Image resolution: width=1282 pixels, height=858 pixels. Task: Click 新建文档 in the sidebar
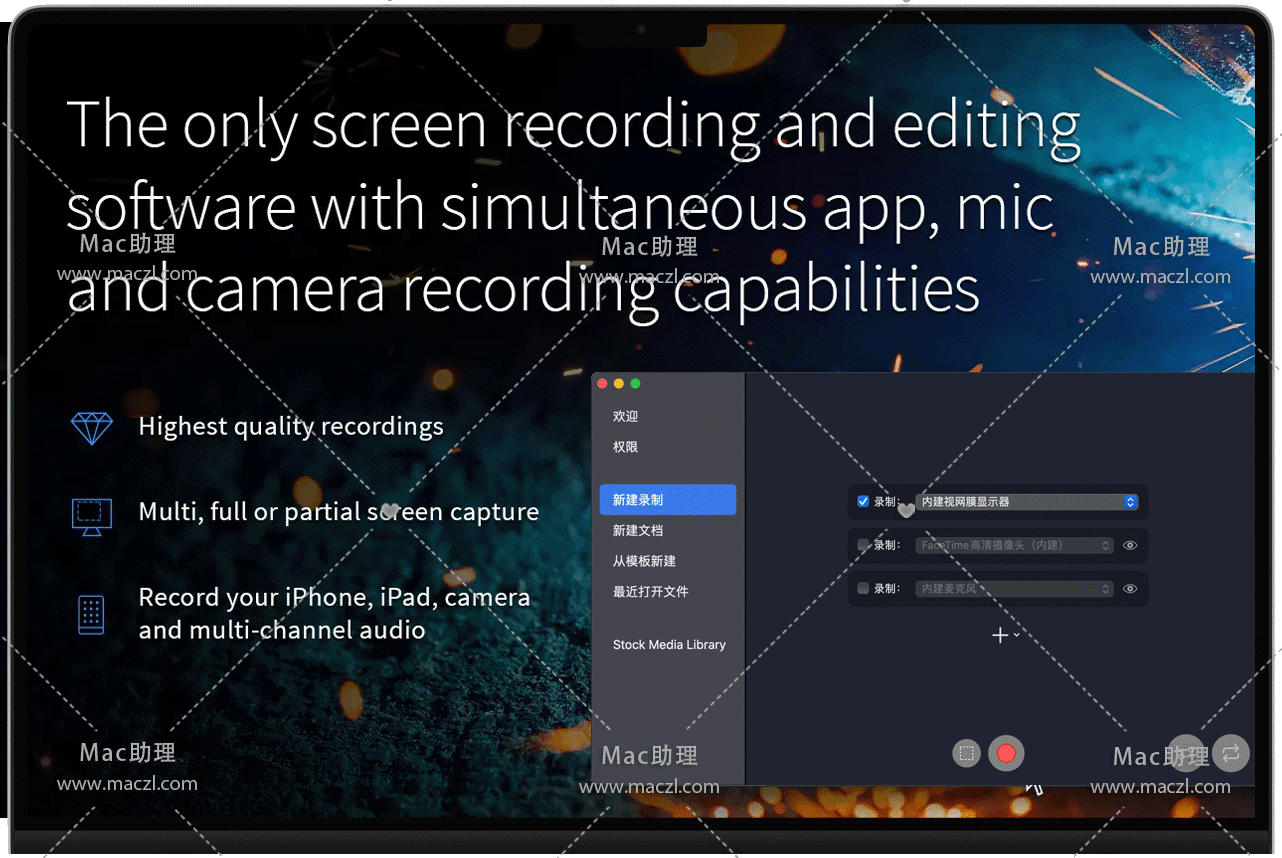pyautogui.click(x=638, y=530)
